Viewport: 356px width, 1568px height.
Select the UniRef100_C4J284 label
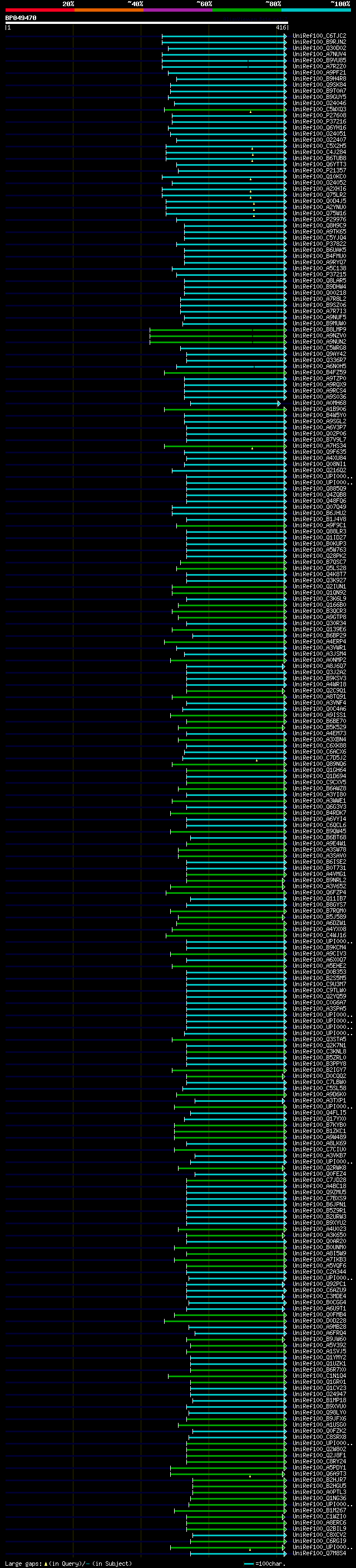[x=319, y=152]
